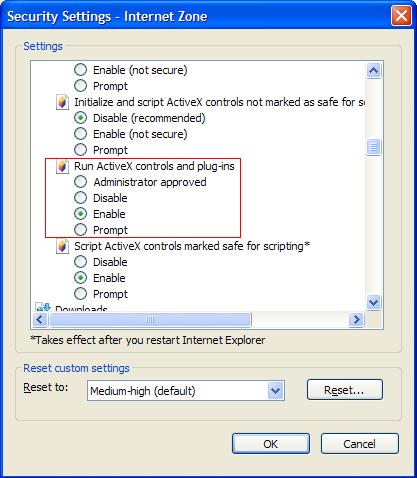Click the Downloads category icon

pyautogui.click(x=43, y=307)
